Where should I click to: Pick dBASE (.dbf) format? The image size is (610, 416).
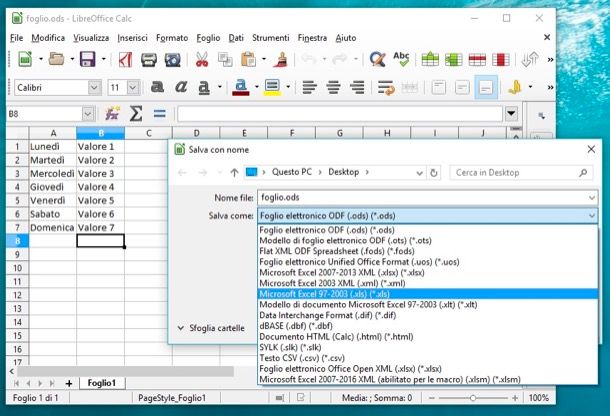pyautogui.click(x=428, y=326)
